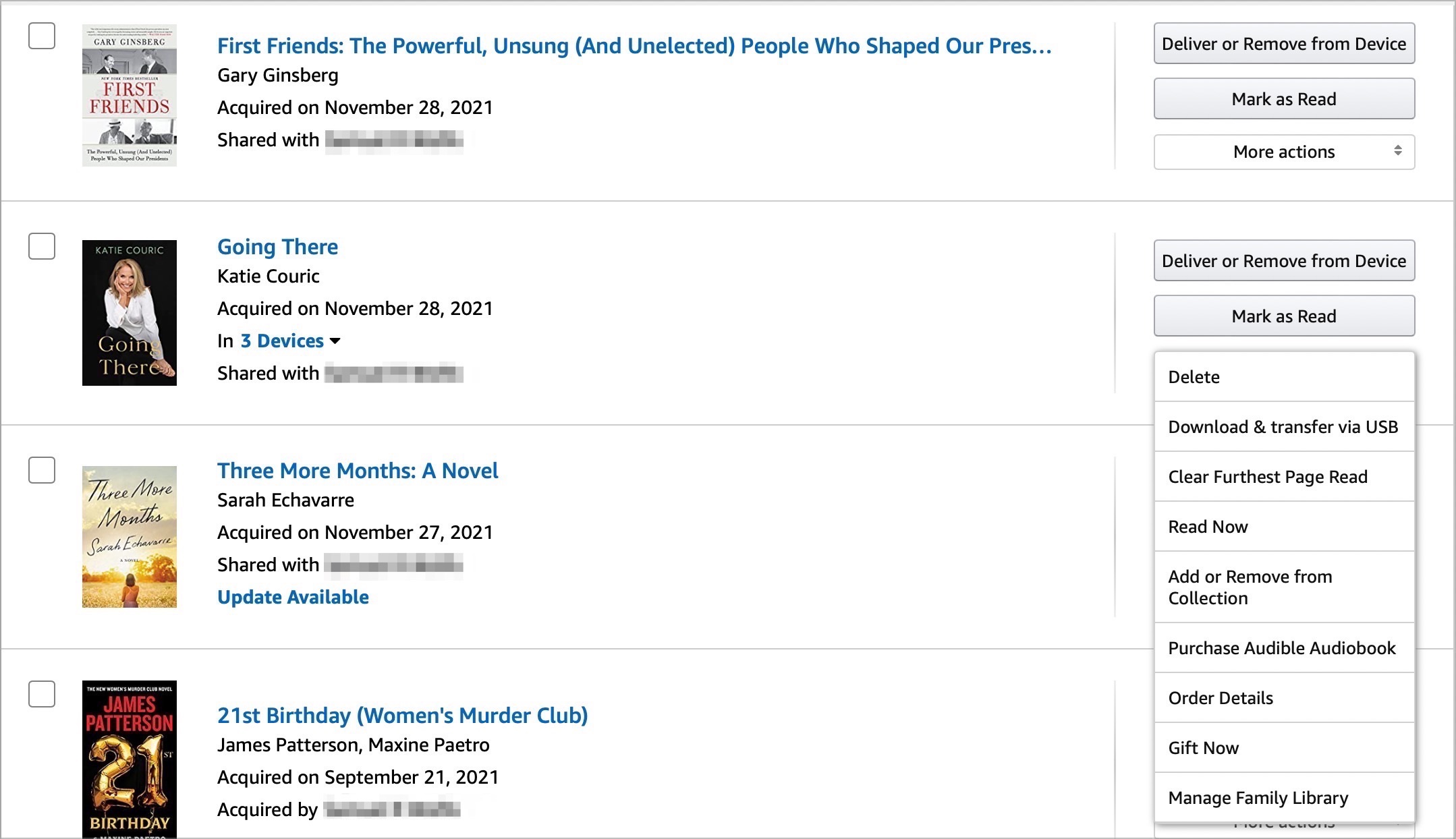Expand the 3 Devices dropdown for Going There
This screenshot has height=839, width=1456.
(x=289, y=341)
